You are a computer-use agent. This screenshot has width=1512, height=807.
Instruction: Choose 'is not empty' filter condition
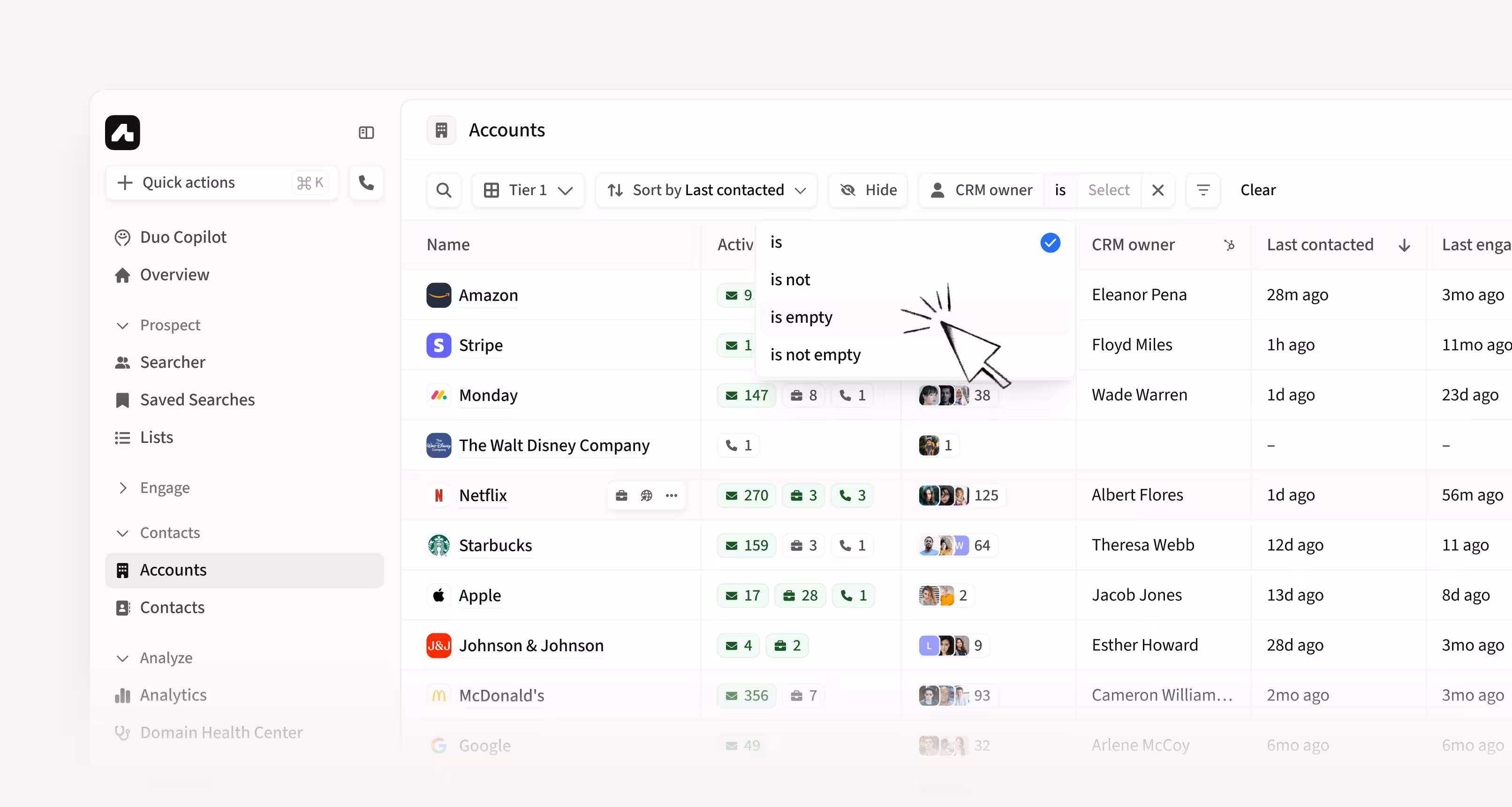[x=815, y=355]
